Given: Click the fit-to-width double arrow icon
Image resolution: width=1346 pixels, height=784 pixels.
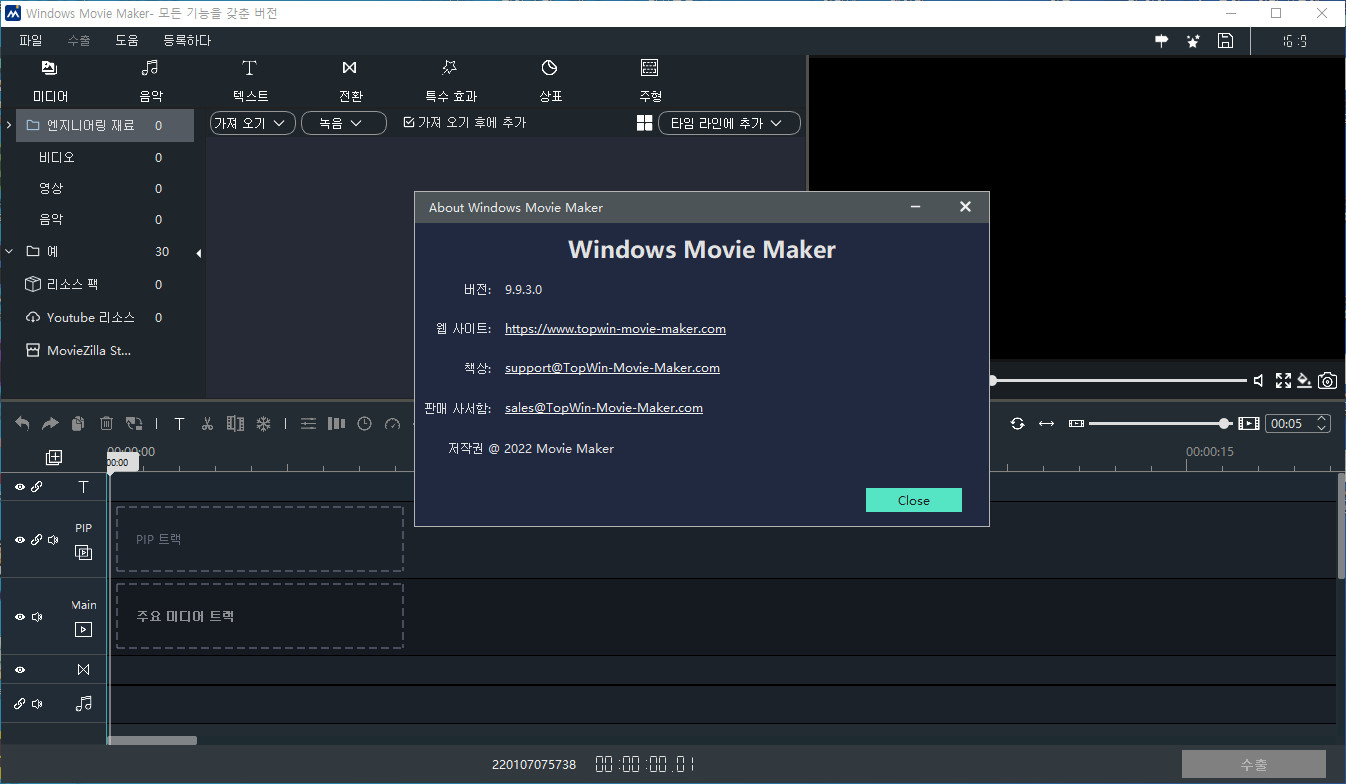Looking at the screenshot, I should coord(1046,423).
